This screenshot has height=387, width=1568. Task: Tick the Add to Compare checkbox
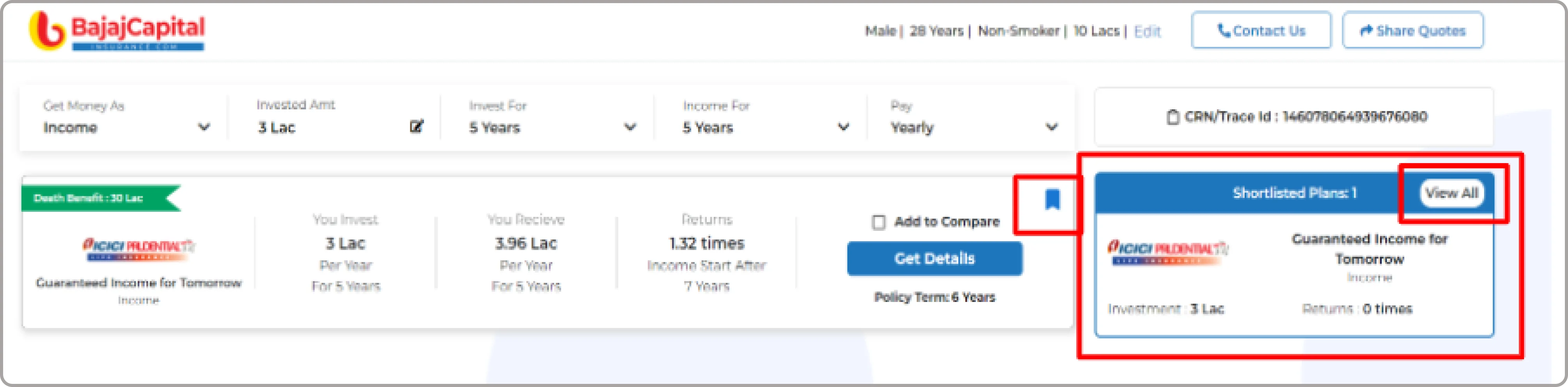tap(878, 222)
